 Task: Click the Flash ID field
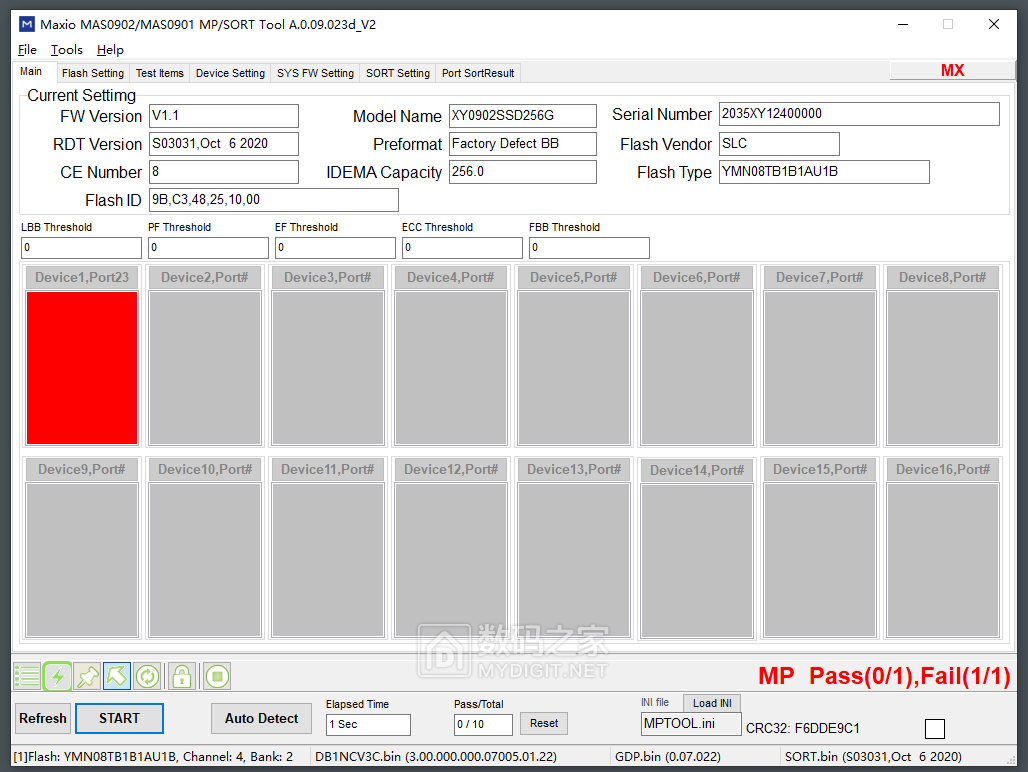click(273, 200)
